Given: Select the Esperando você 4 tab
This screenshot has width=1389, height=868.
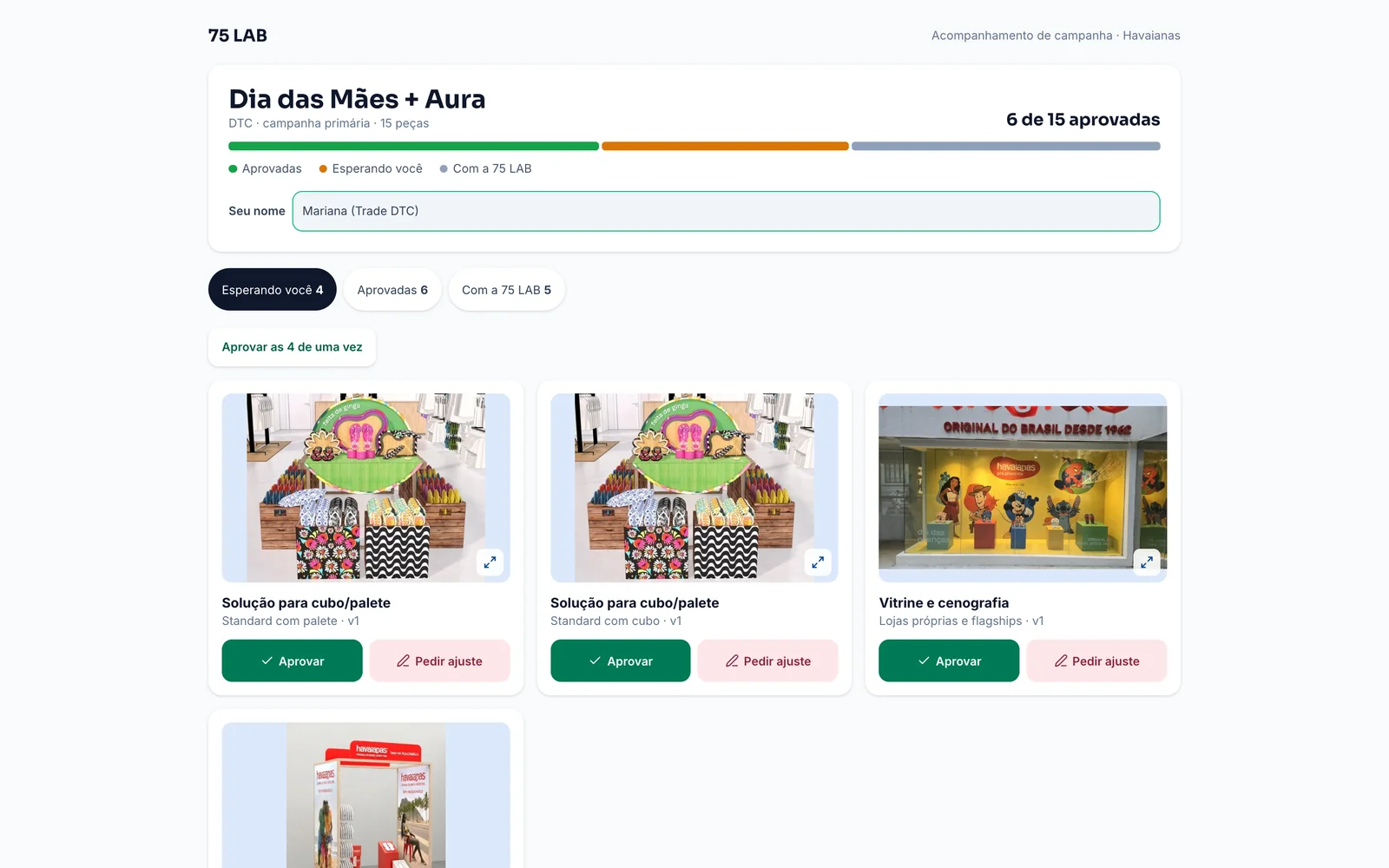Looking at the screenshot, I should pyautogui.click(x=273, y=290).
